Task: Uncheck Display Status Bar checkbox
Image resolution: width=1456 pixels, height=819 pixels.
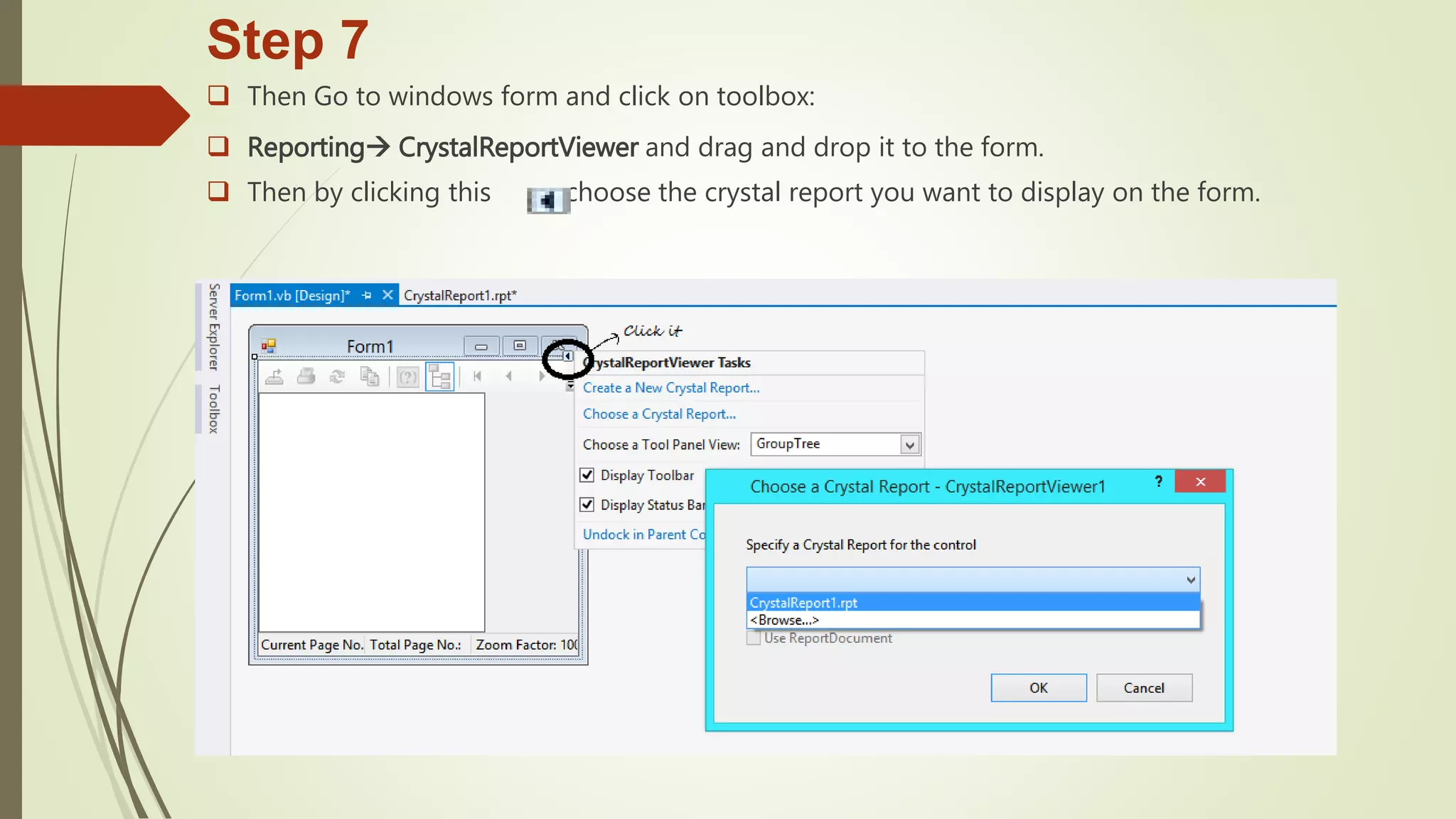Action: (587, 505)
